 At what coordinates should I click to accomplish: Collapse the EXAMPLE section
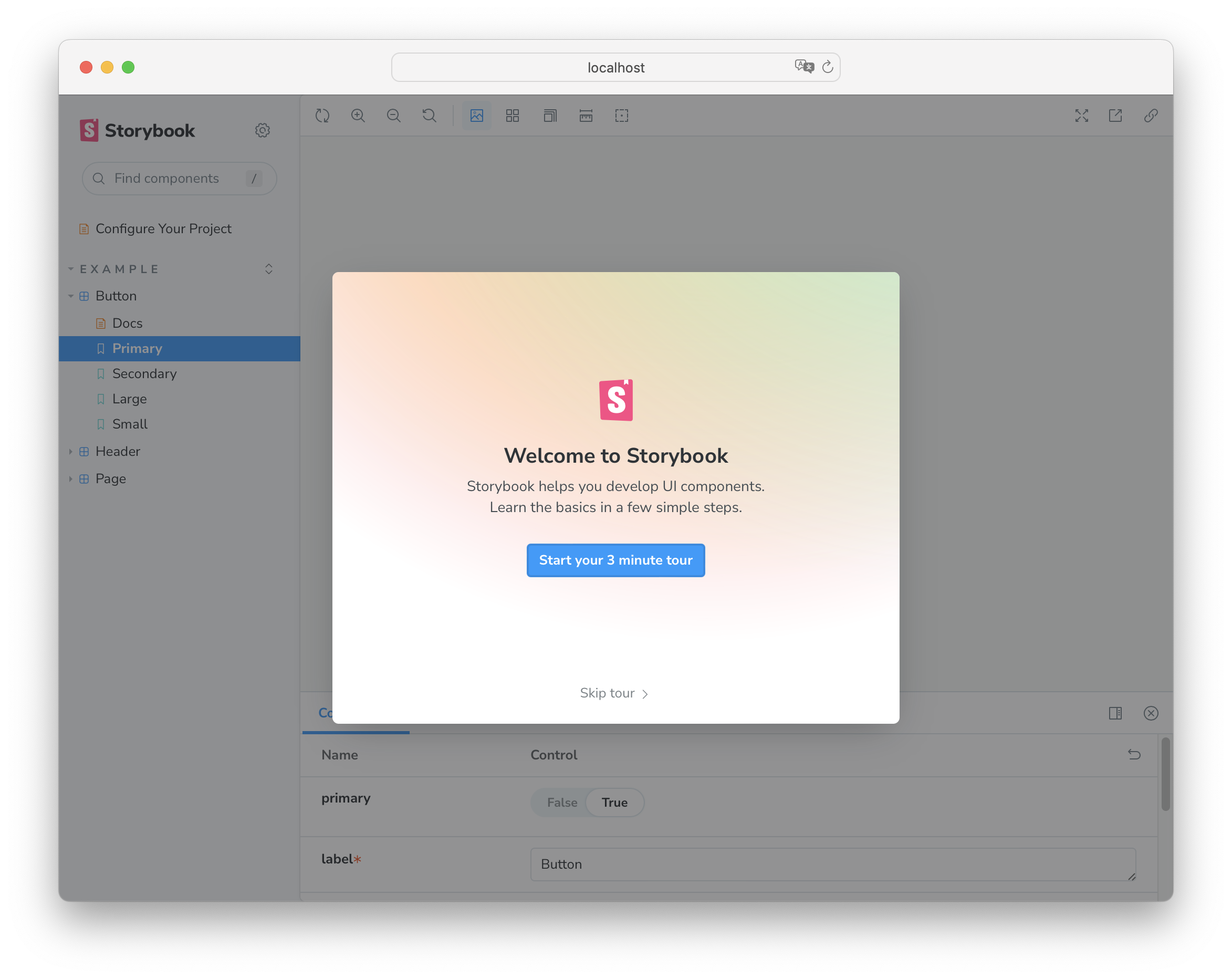tap(119, 269)
